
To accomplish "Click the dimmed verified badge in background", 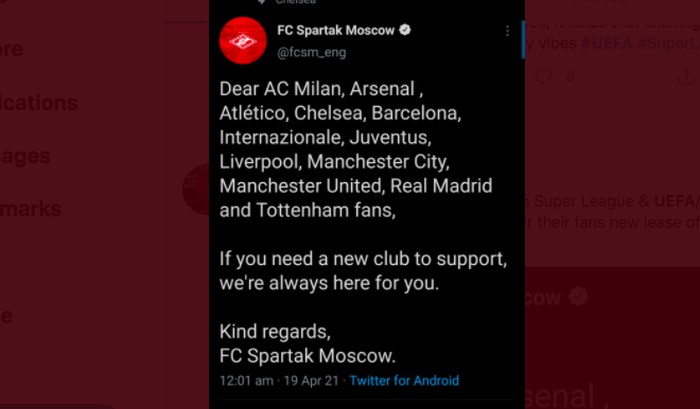I will [x=579, y=296].
